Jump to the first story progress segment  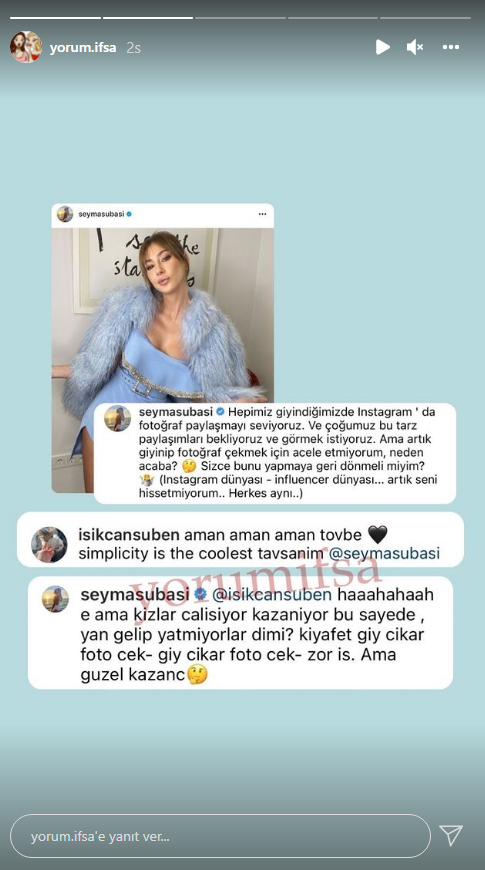[x=55, y=18]
